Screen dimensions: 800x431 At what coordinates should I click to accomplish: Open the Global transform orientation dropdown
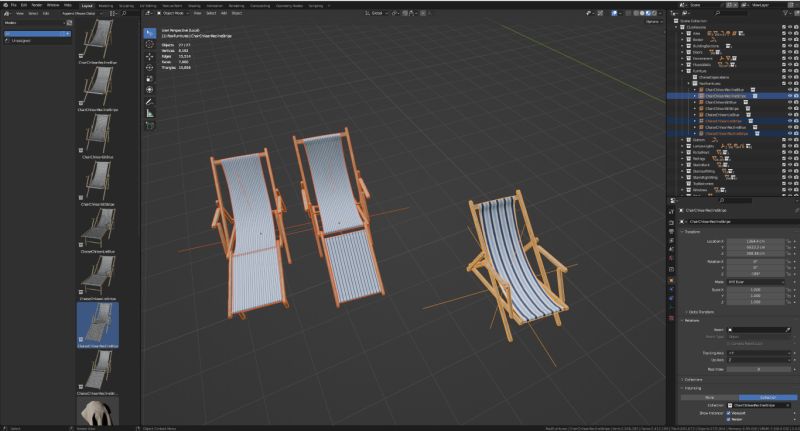[377, 13]
